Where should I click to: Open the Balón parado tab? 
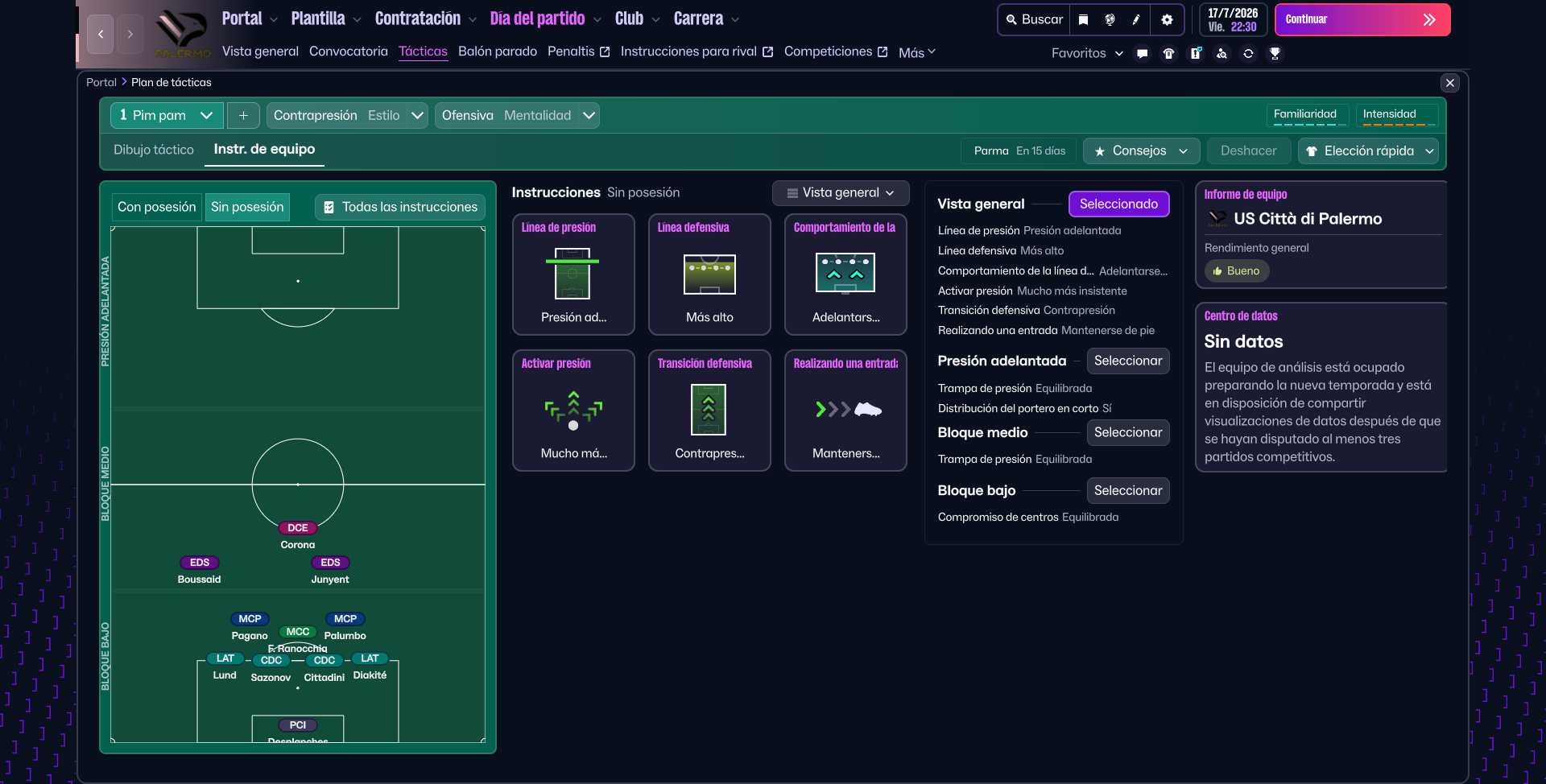click(x=497, y=52)
